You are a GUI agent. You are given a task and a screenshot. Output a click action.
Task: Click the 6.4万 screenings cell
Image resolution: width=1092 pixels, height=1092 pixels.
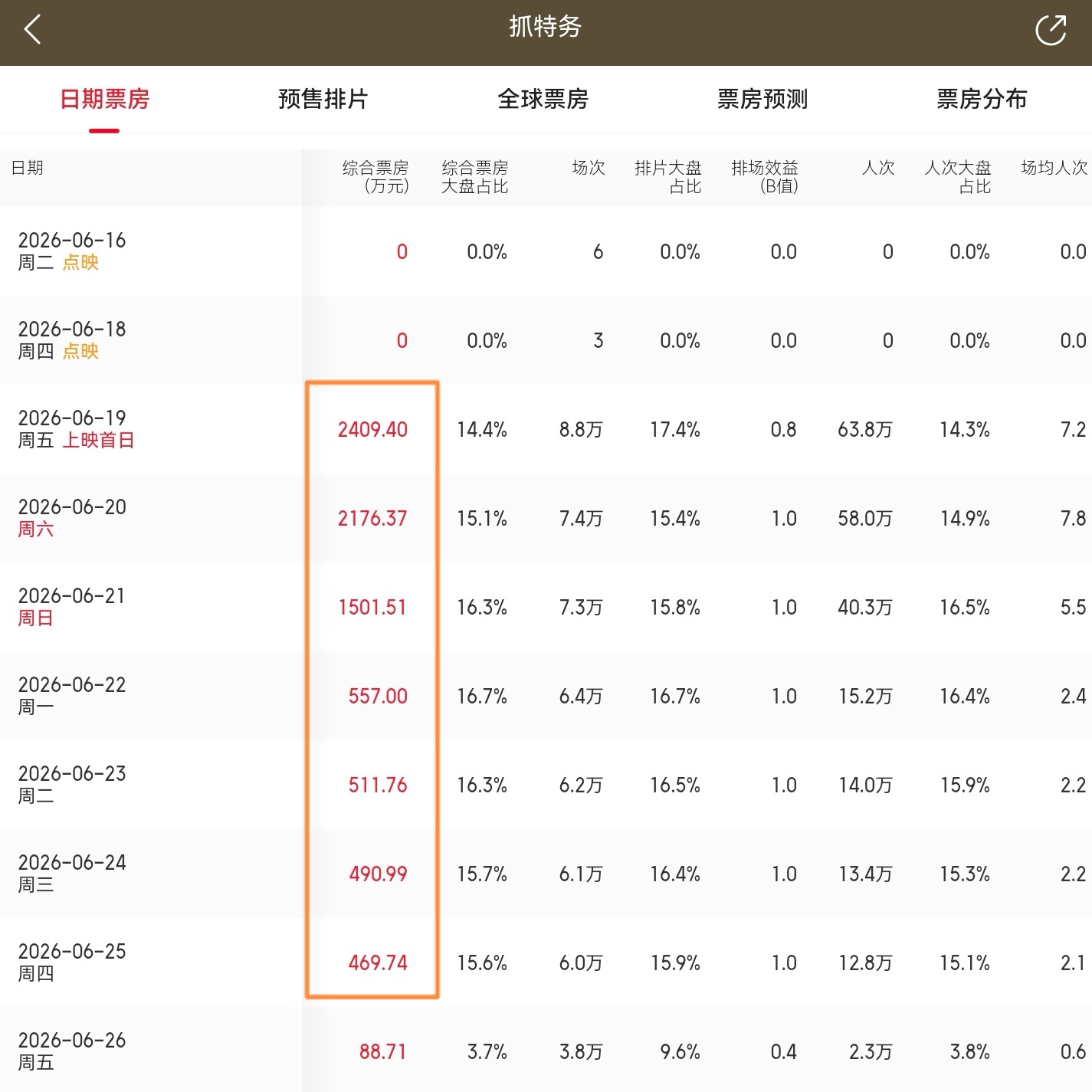[x=581, y=696]
